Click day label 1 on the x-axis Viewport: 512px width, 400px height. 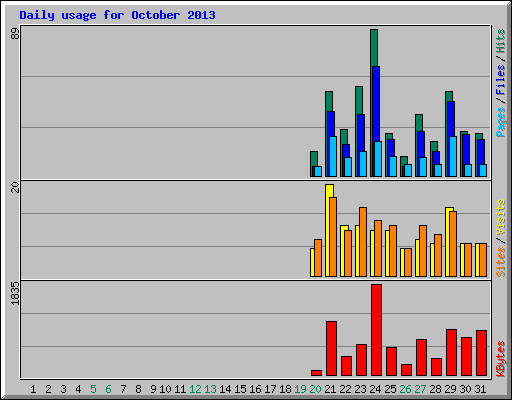click(x=33, y=389)
